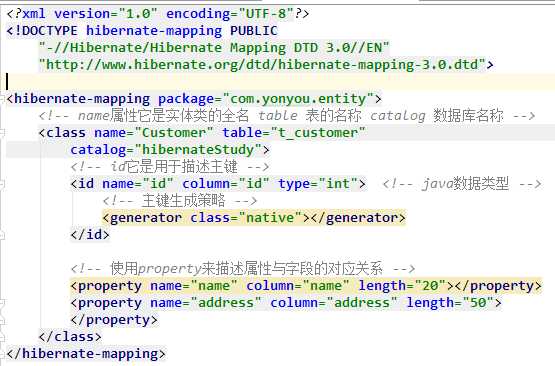Click the closing </generator> tag
Viewport: 555px width, 366px height.
point(358,218)
